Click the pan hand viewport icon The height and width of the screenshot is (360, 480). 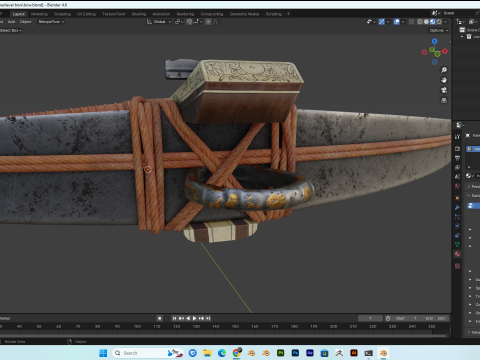pos(444,80)
